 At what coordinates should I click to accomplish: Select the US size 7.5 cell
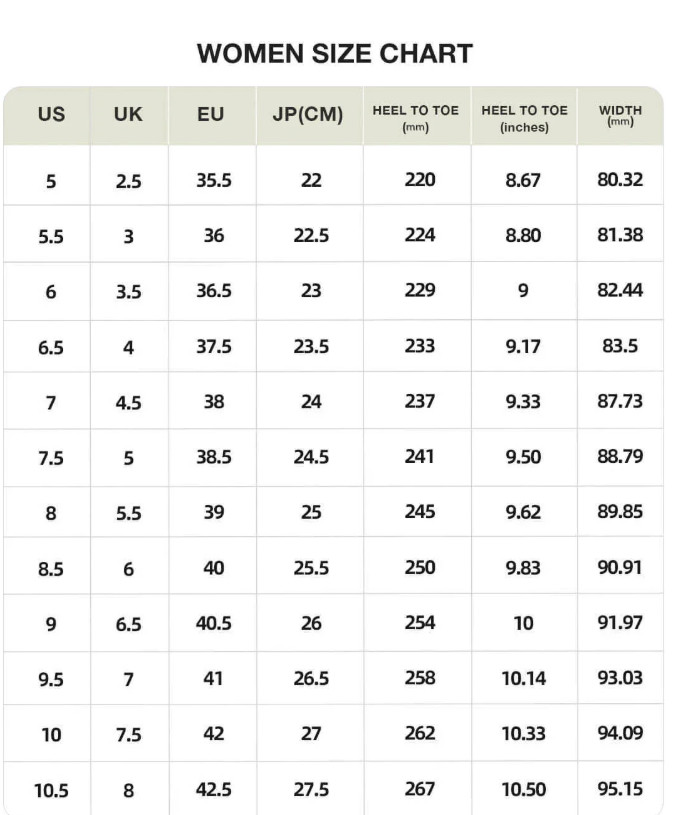coord(51,458)
